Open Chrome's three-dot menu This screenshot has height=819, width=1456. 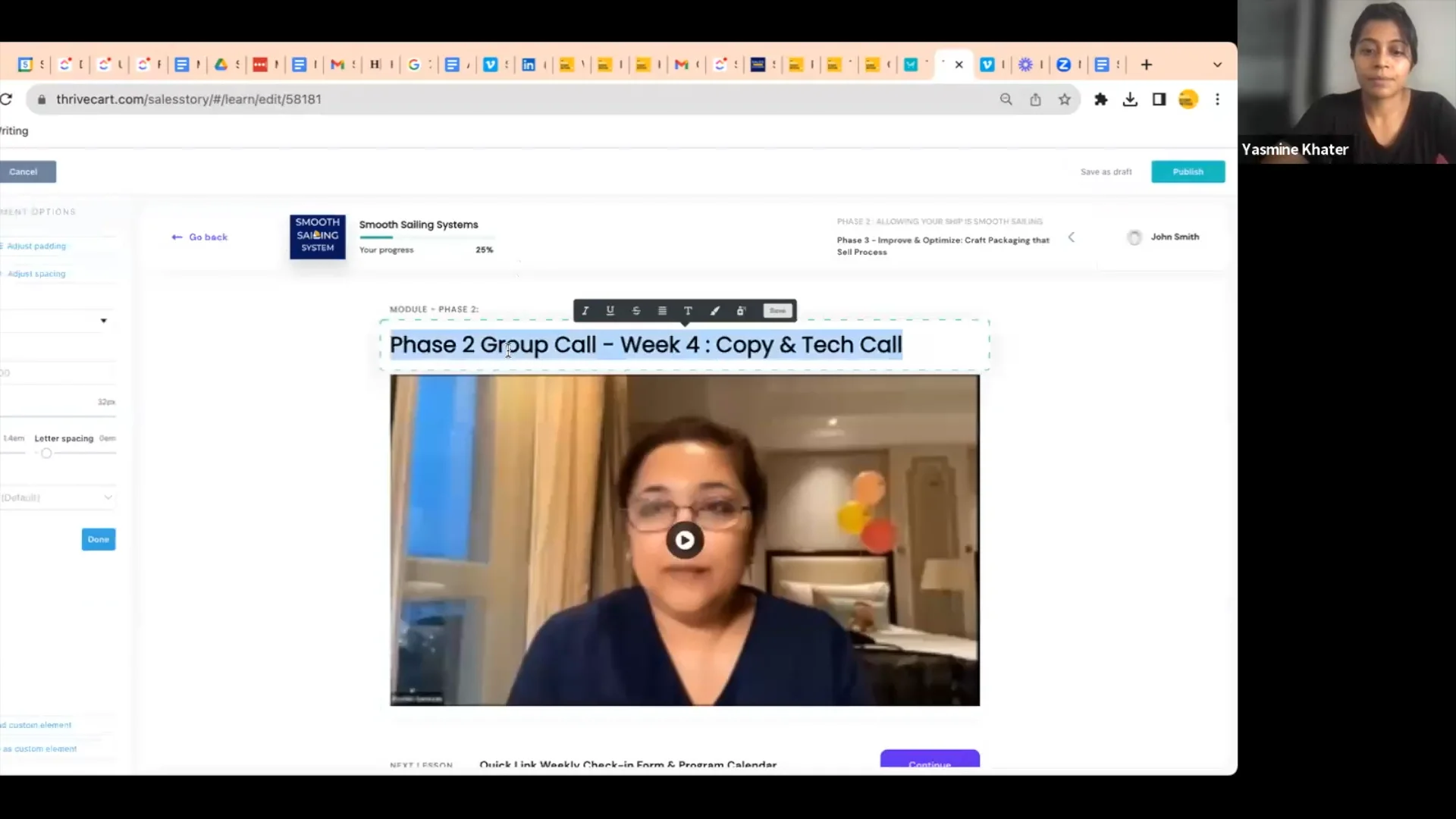(x=1218, y=99)
